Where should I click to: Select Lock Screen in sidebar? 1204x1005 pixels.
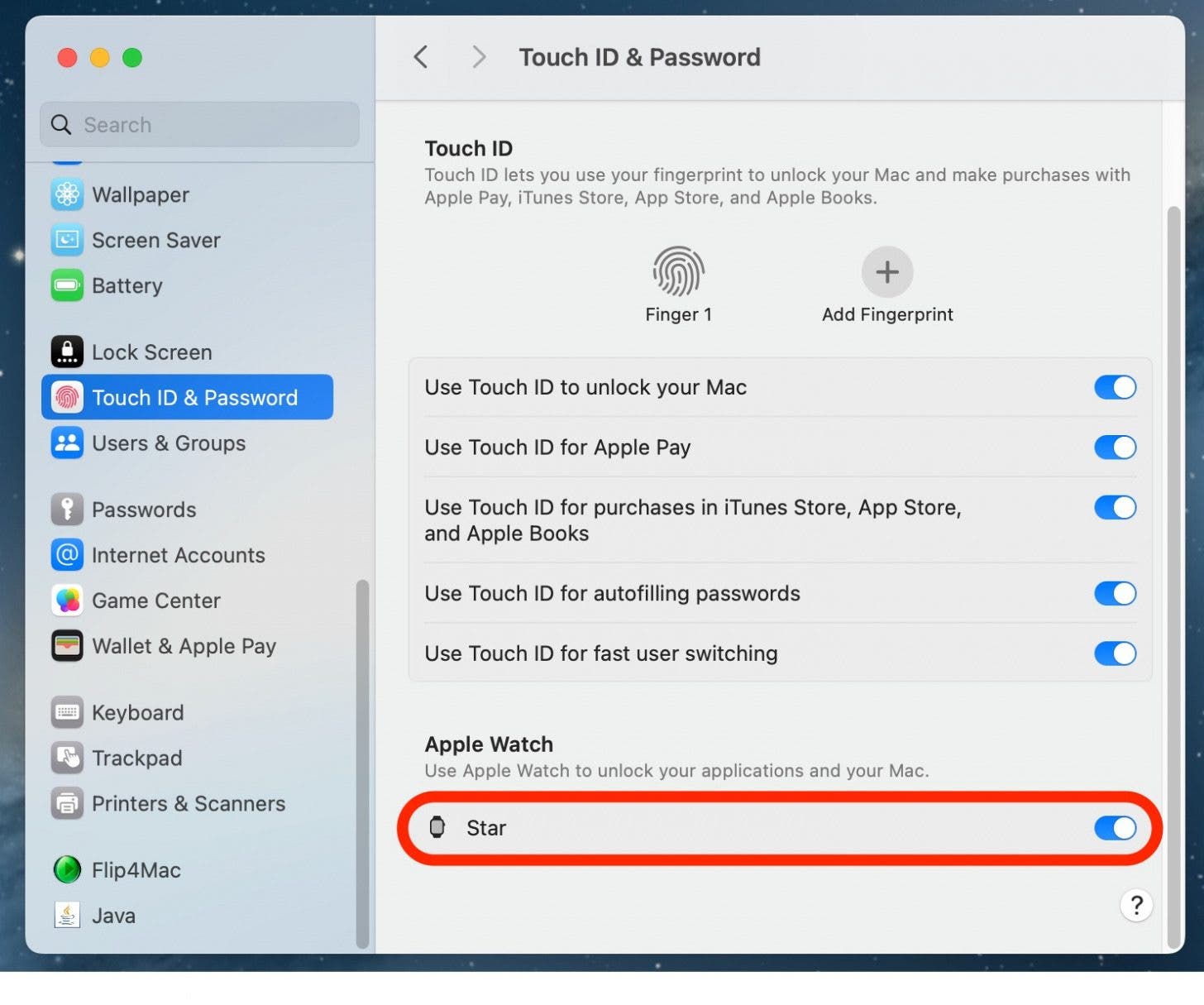151,352
